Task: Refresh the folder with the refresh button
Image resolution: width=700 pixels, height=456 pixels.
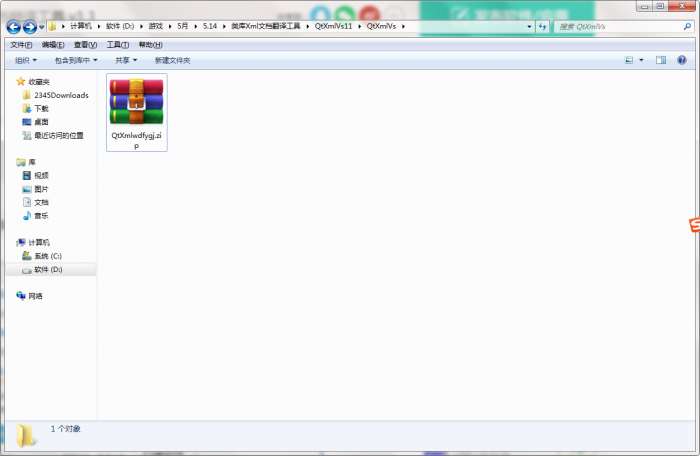Action: (542, 27)
